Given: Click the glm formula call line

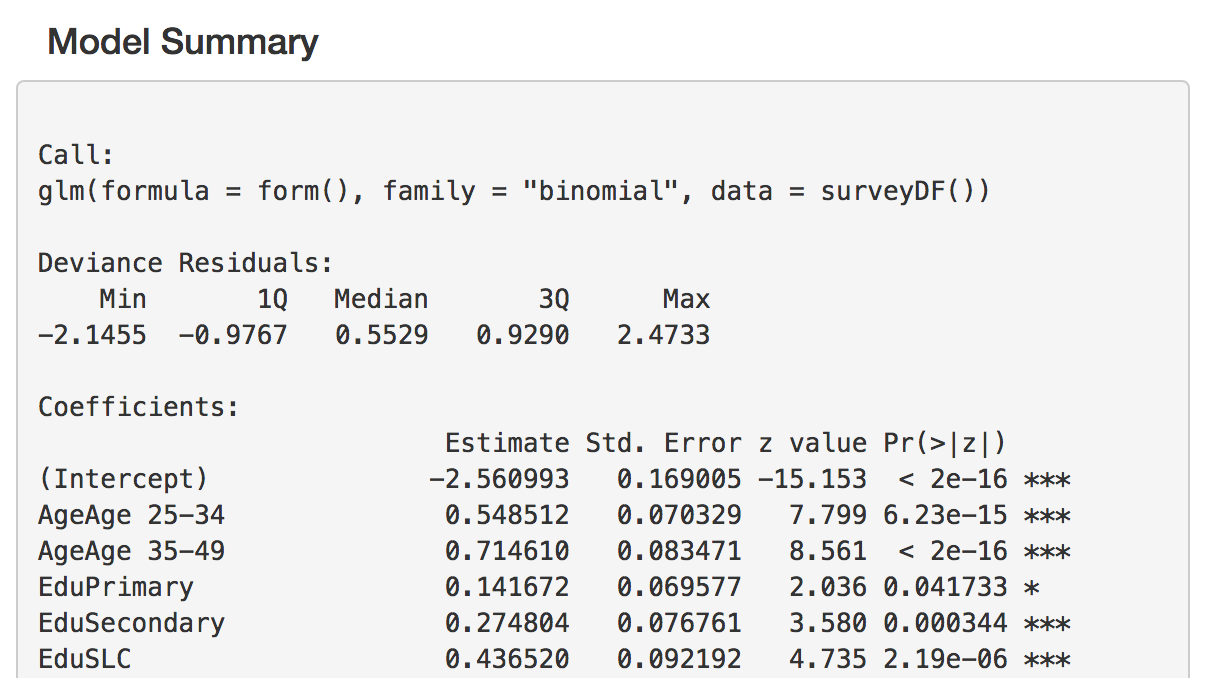Looking at the screenshot, I should [513, 190].
